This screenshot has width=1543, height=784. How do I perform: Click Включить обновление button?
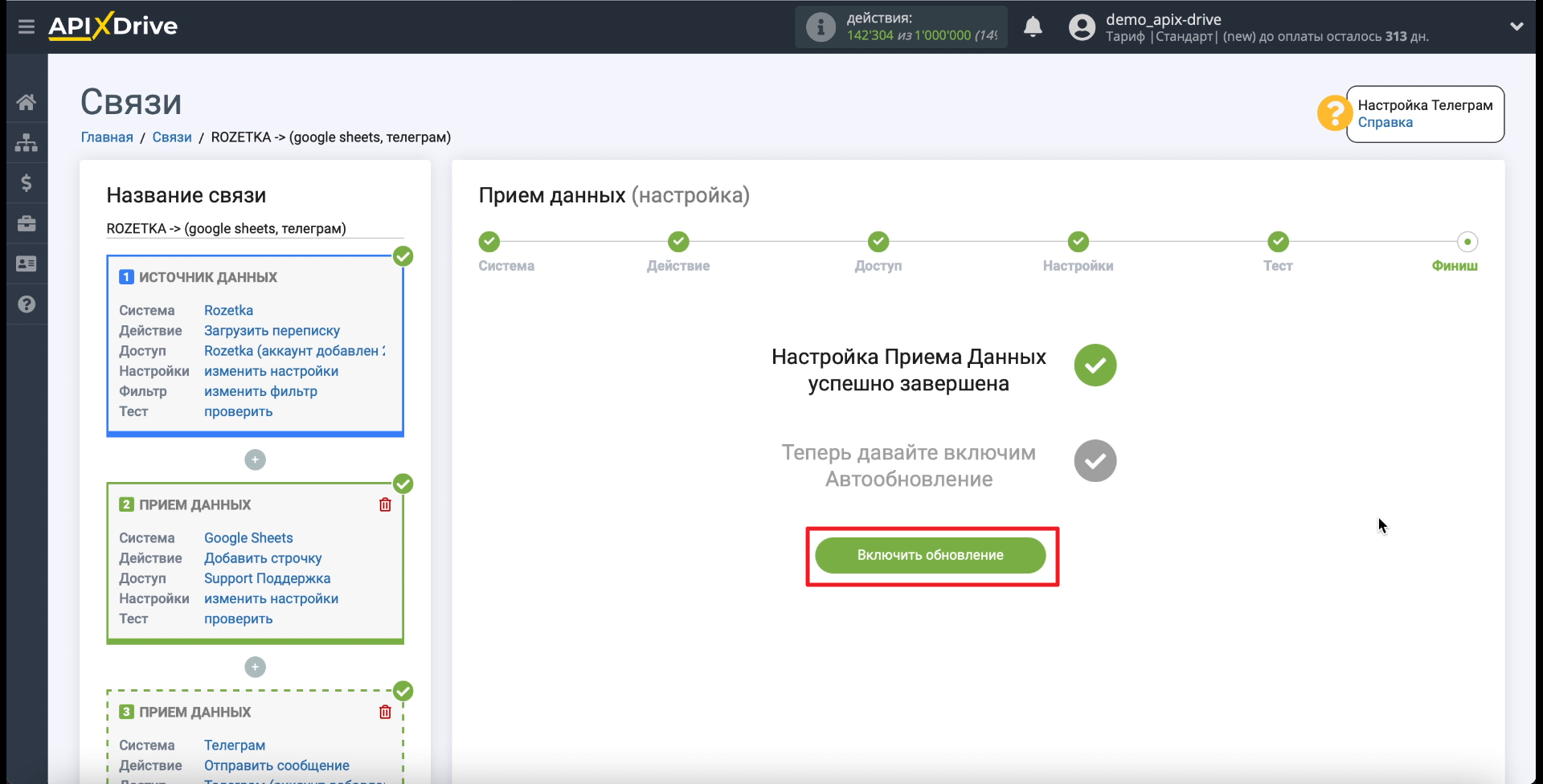pos(930,555)
